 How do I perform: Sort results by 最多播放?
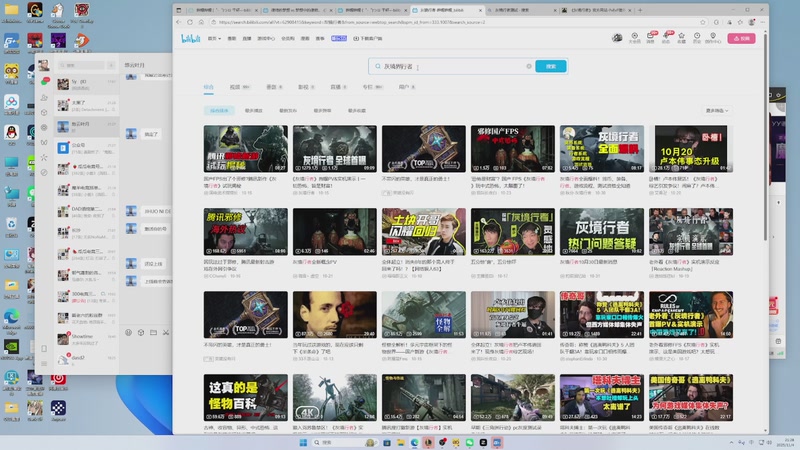[x=253, y=110]
